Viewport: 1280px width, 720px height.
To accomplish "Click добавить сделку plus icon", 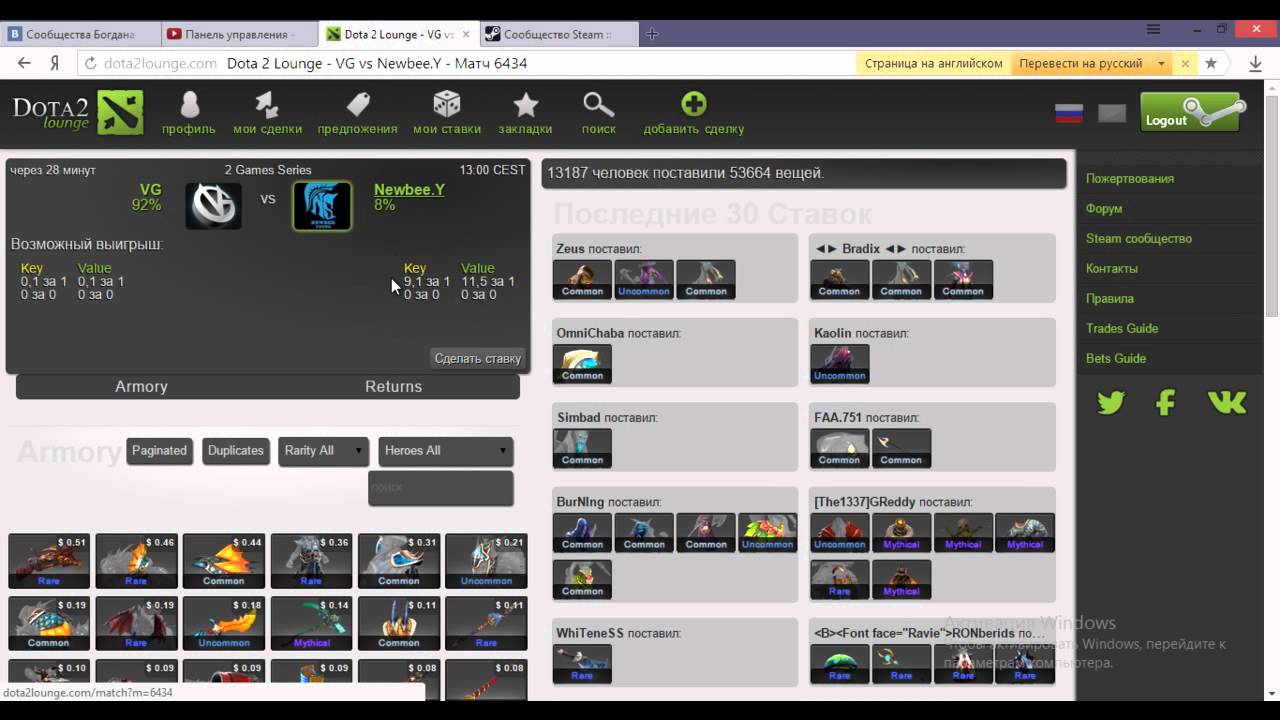I will pos(693,104).
